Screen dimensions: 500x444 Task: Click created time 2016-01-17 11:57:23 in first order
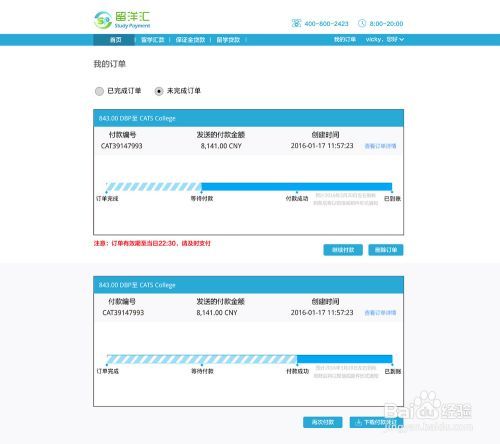[x=322, y=146]
